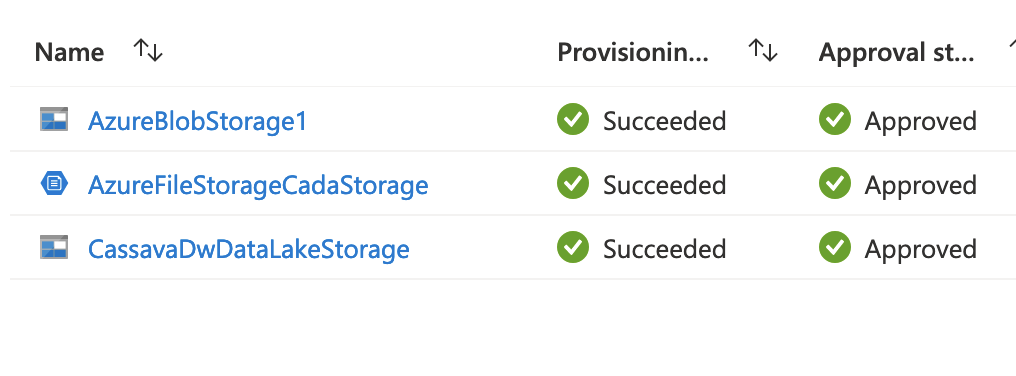Click Approved checkmark icon for AzureFileStorageCadaStorage

[835, 183]
